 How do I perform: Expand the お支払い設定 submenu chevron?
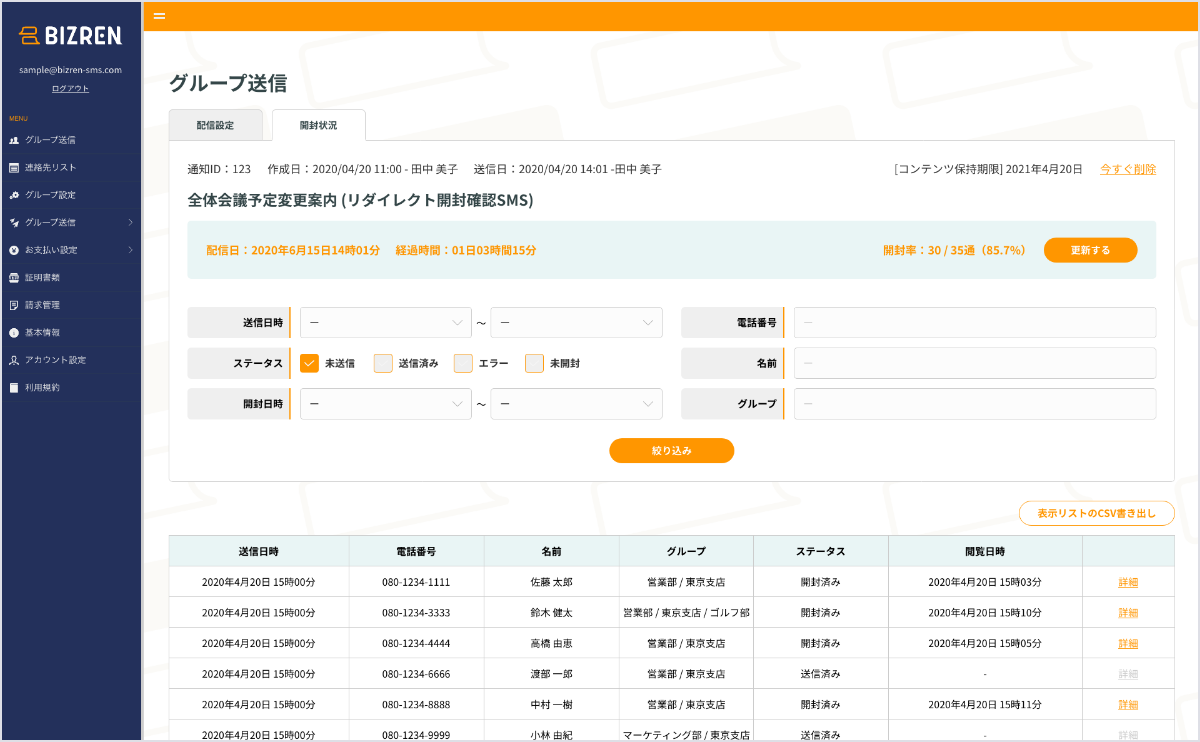coord(131,250)
